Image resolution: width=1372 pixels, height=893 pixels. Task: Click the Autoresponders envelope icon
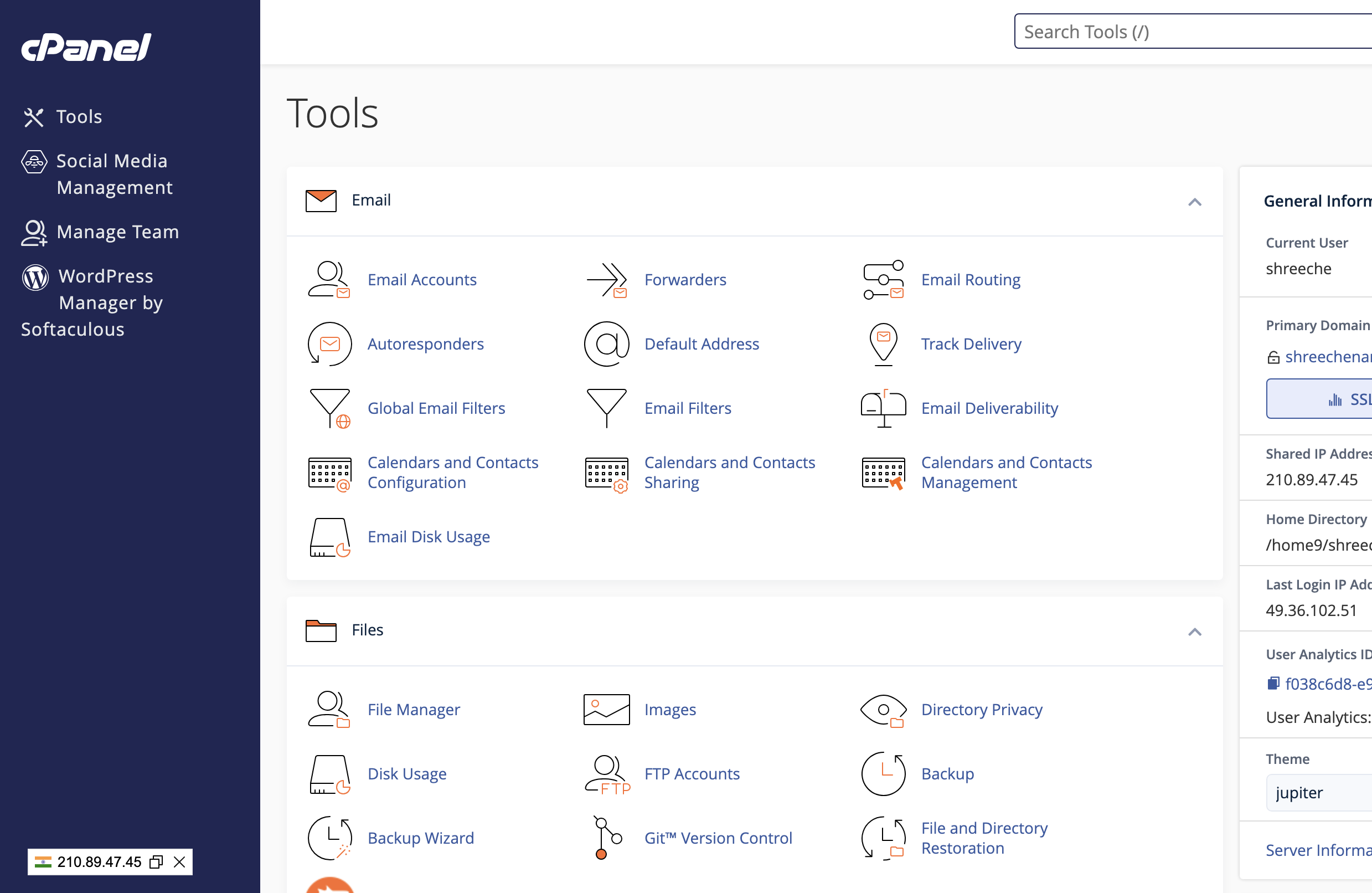[329, 344]
